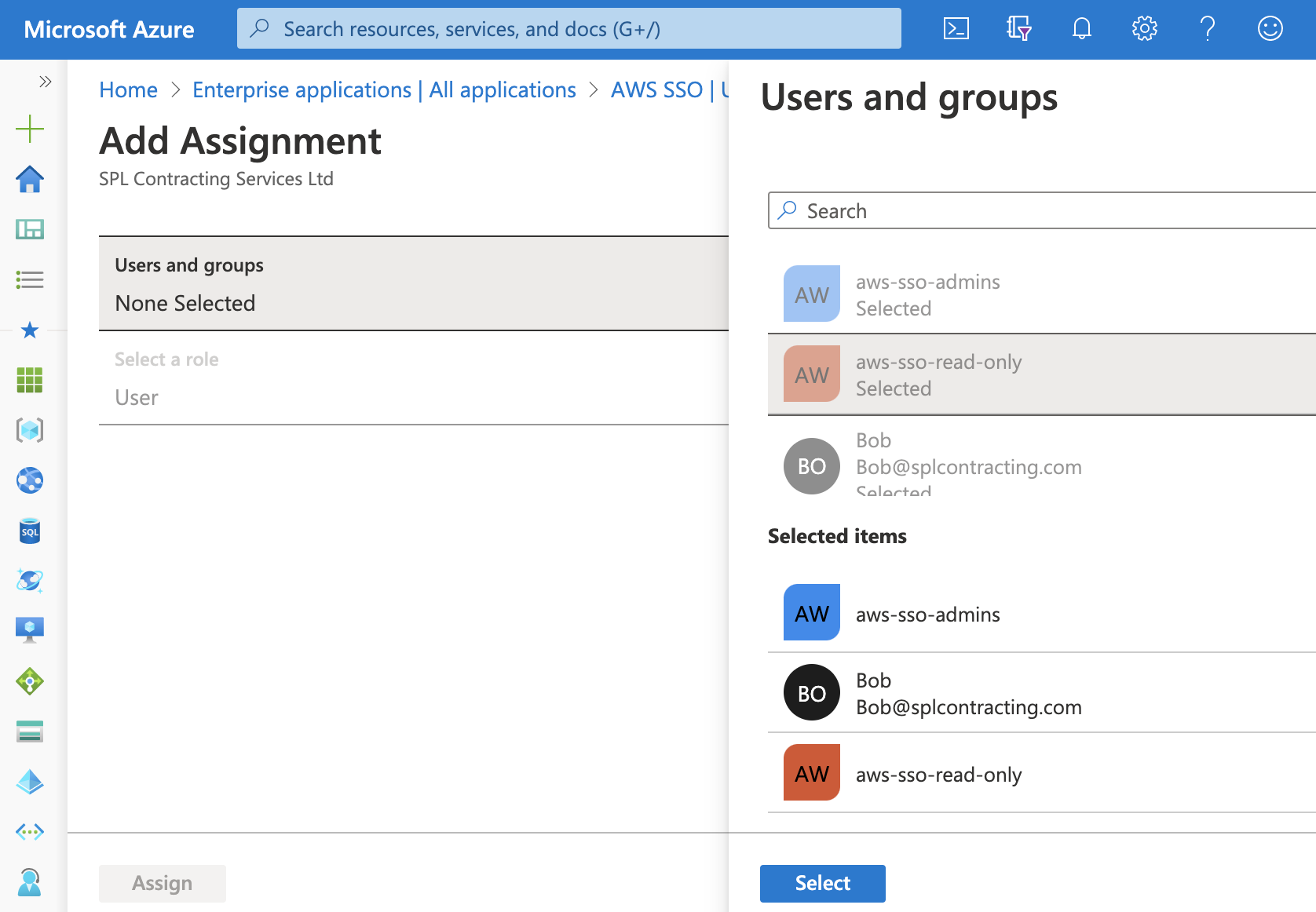Click Create a resource plus icon
Viewport: 1316px width, 912px height.
click(30, 129)
